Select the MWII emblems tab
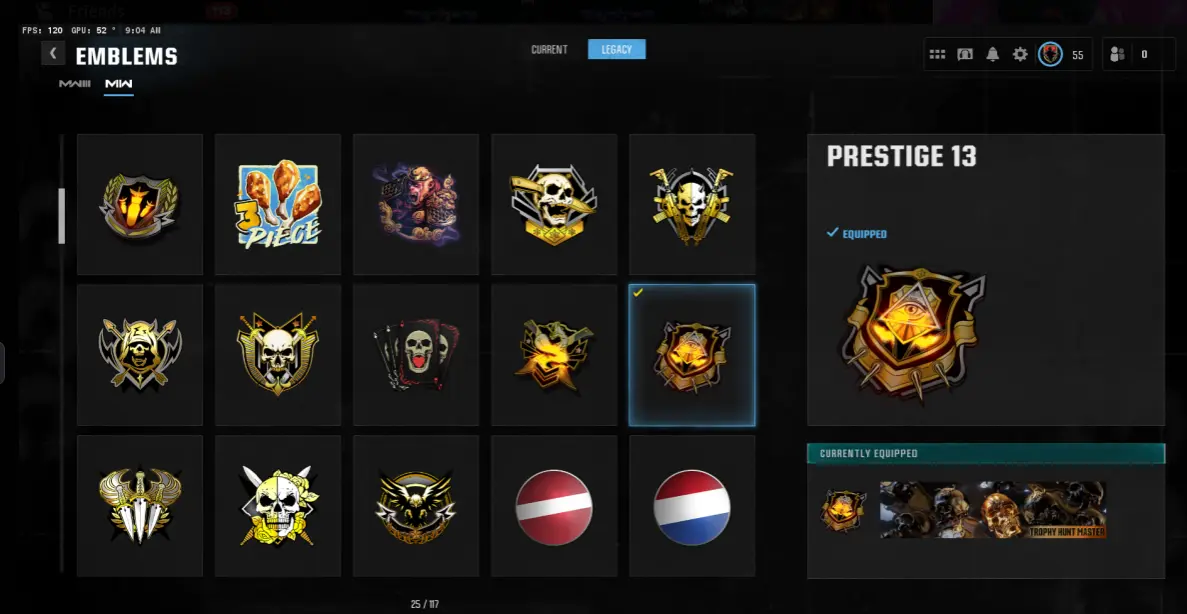1187x614 pixels. click(119, 83)
